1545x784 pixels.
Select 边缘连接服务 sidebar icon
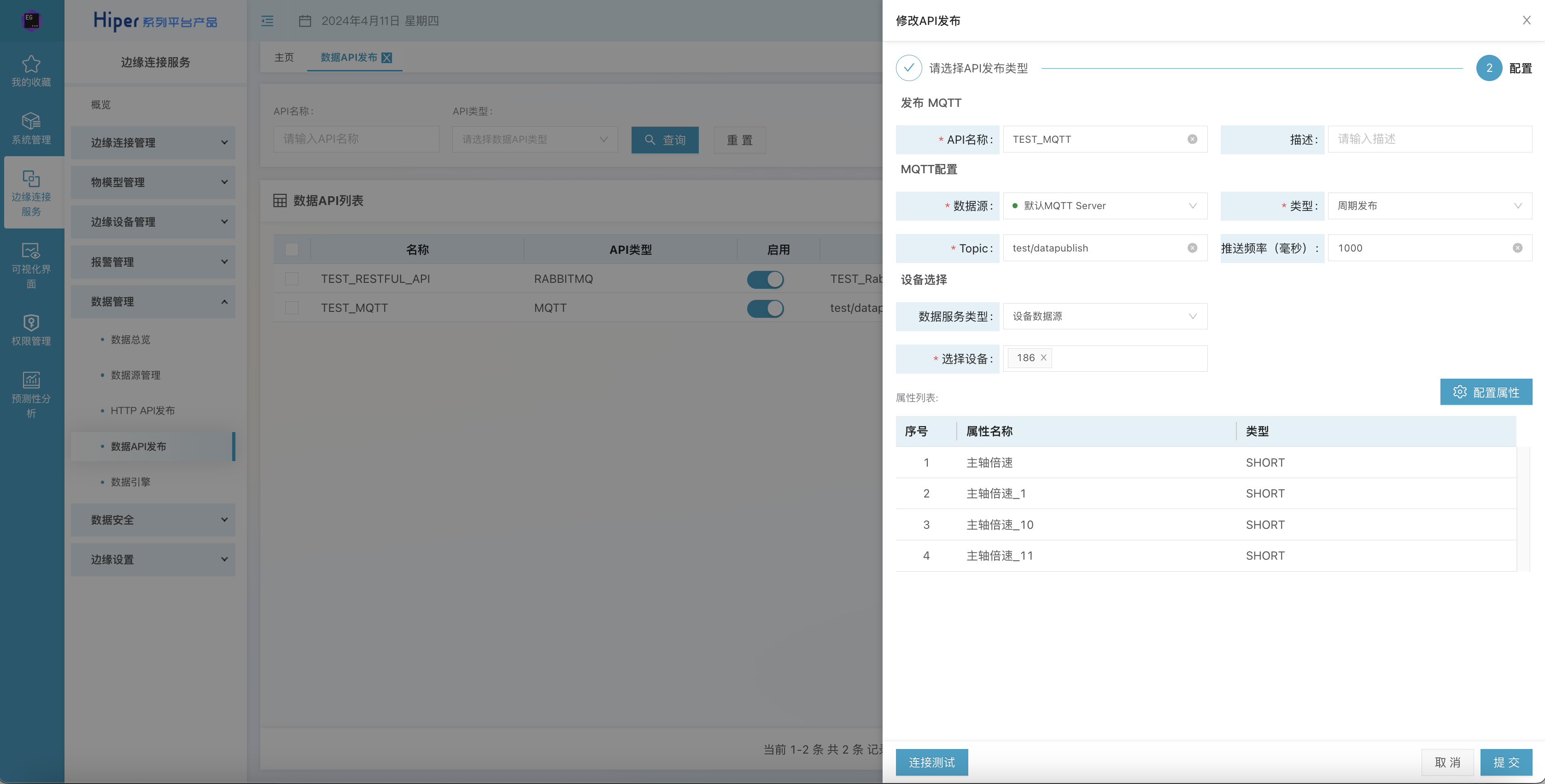31,178
